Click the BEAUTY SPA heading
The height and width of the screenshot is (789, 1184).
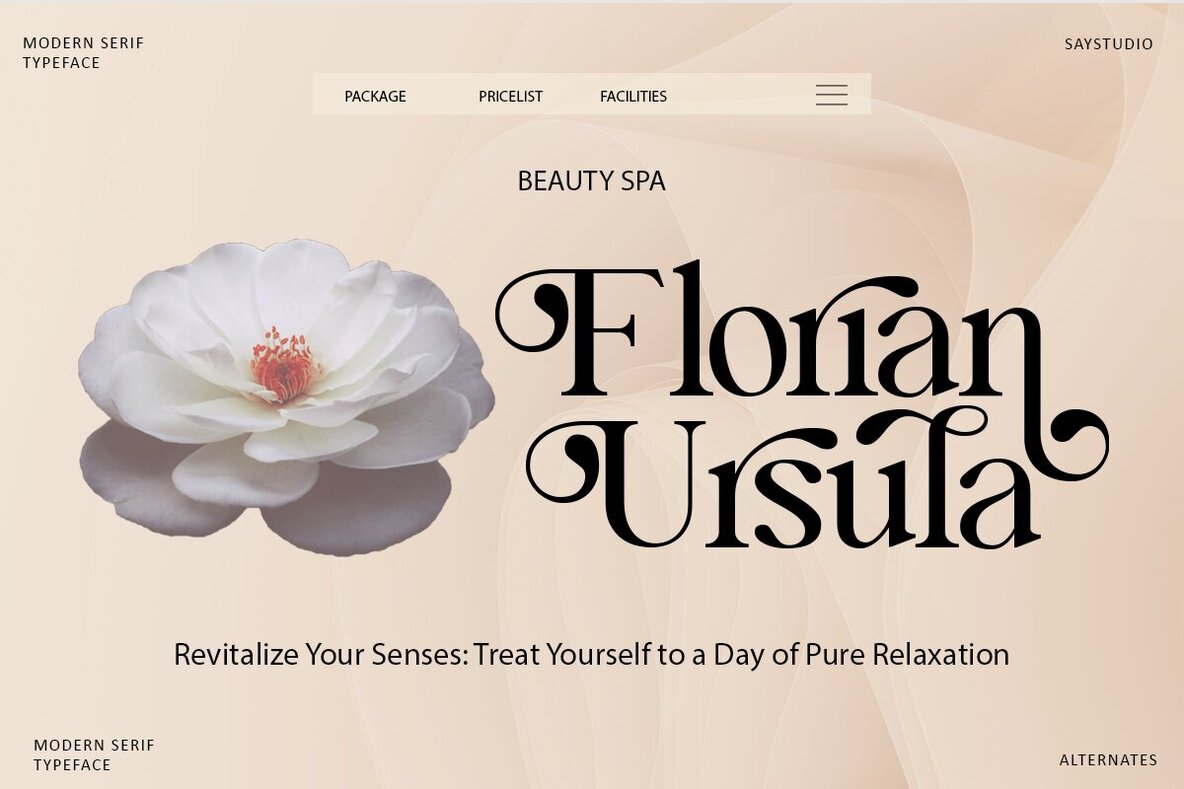pos(591,181)
